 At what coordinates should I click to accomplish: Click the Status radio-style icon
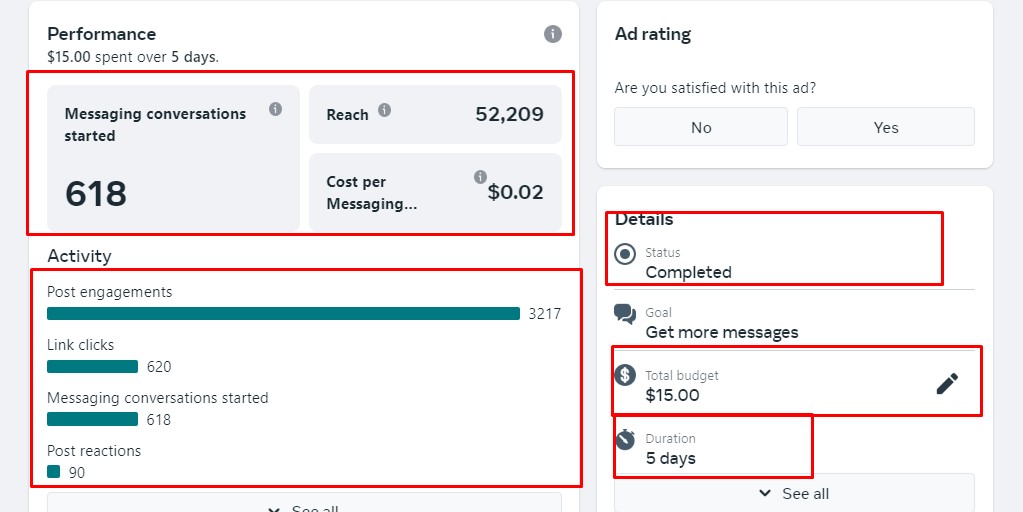tap(625, 254)
